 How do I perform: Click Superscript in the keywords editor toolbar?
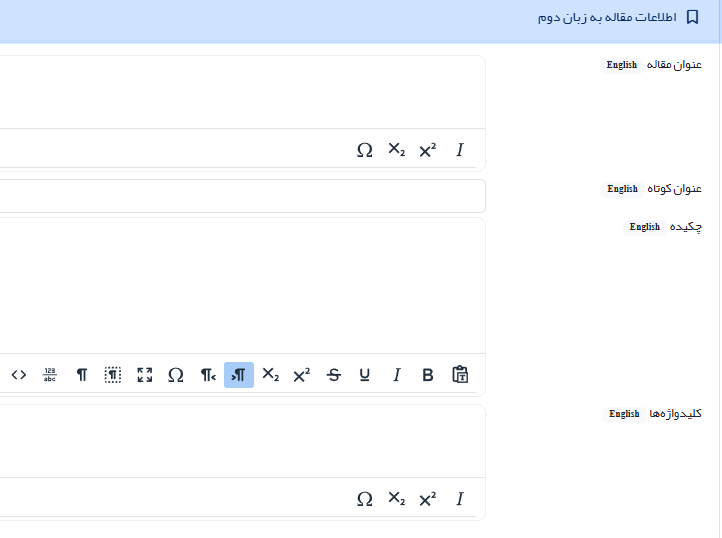428,499
